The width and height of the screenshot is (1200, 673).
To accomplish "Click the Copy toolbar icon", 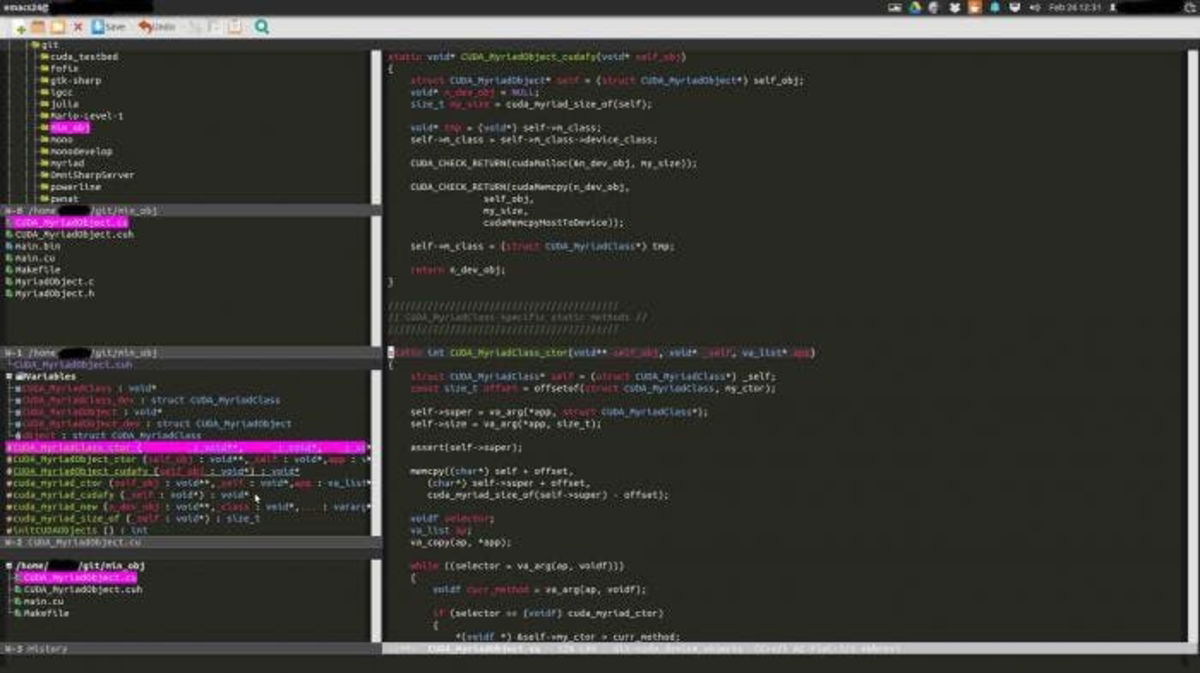I will coord(213,27).
